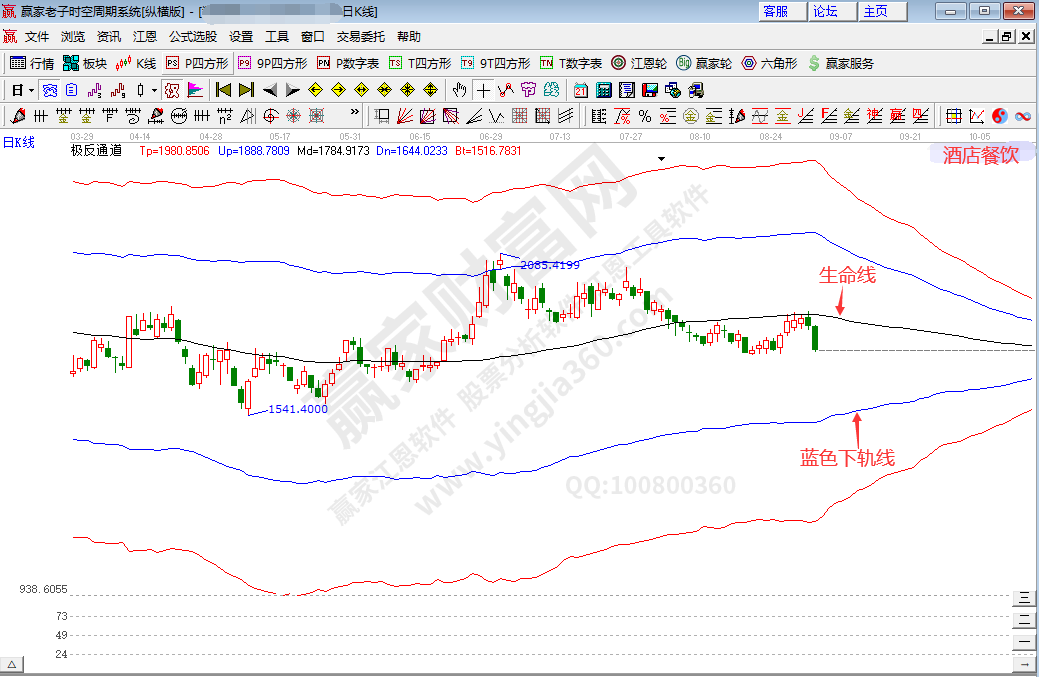Open the candlestick style dropdown arrow

153,89
